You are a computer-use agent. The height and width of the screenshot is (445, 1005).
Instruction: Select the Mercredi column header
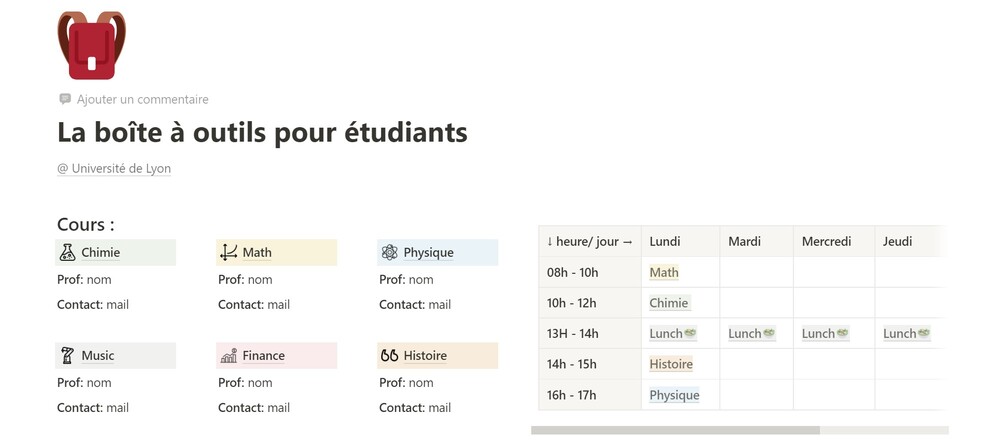coord(826,241)
